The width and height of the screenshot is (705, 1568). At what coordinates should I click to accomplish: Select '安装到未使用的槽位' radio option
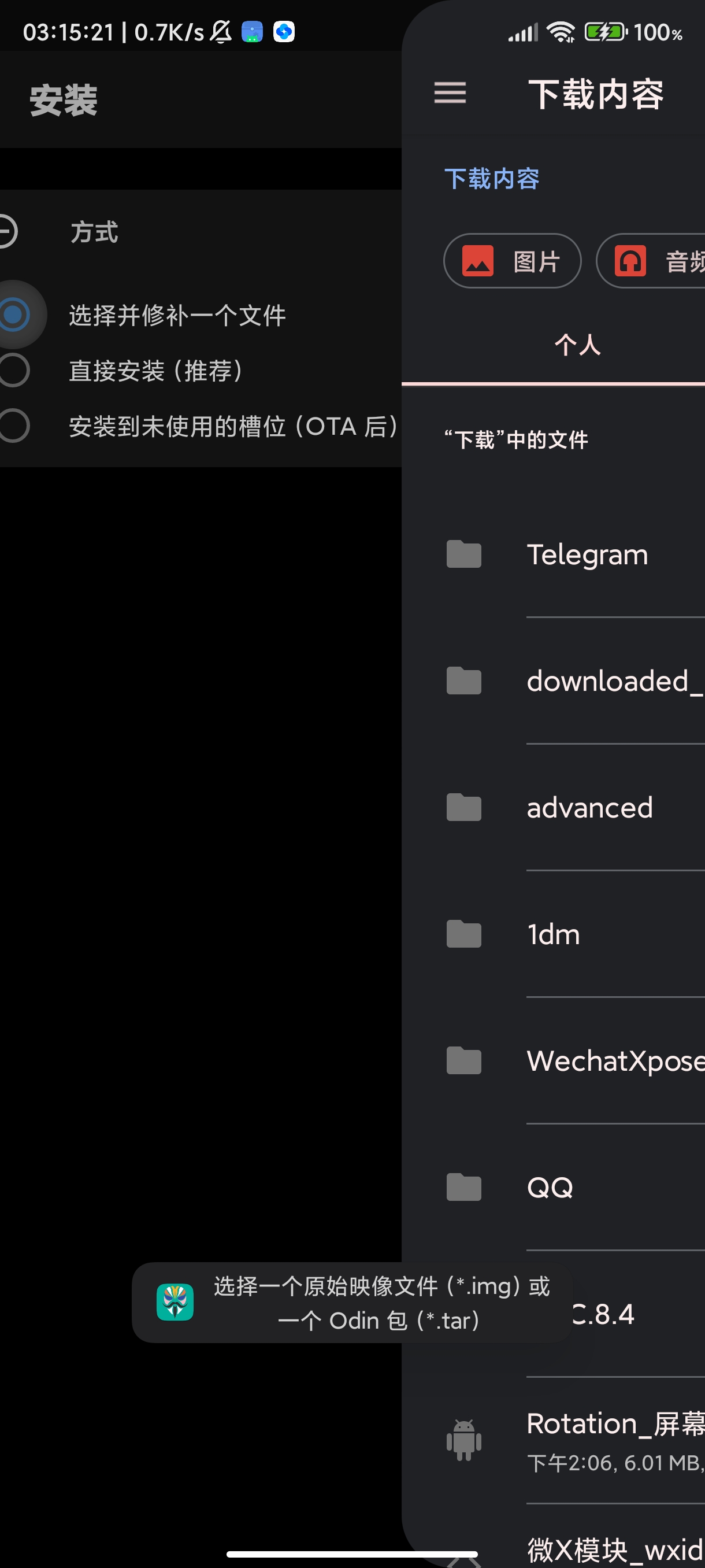click(x=13, y=426)
